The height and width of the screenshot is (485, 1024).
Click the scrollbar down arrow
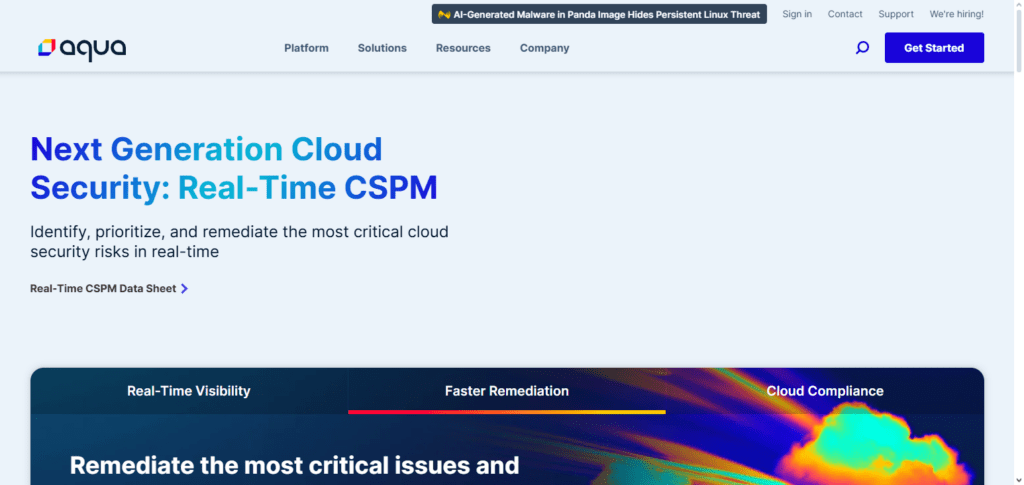click(x=1019, y=480)
